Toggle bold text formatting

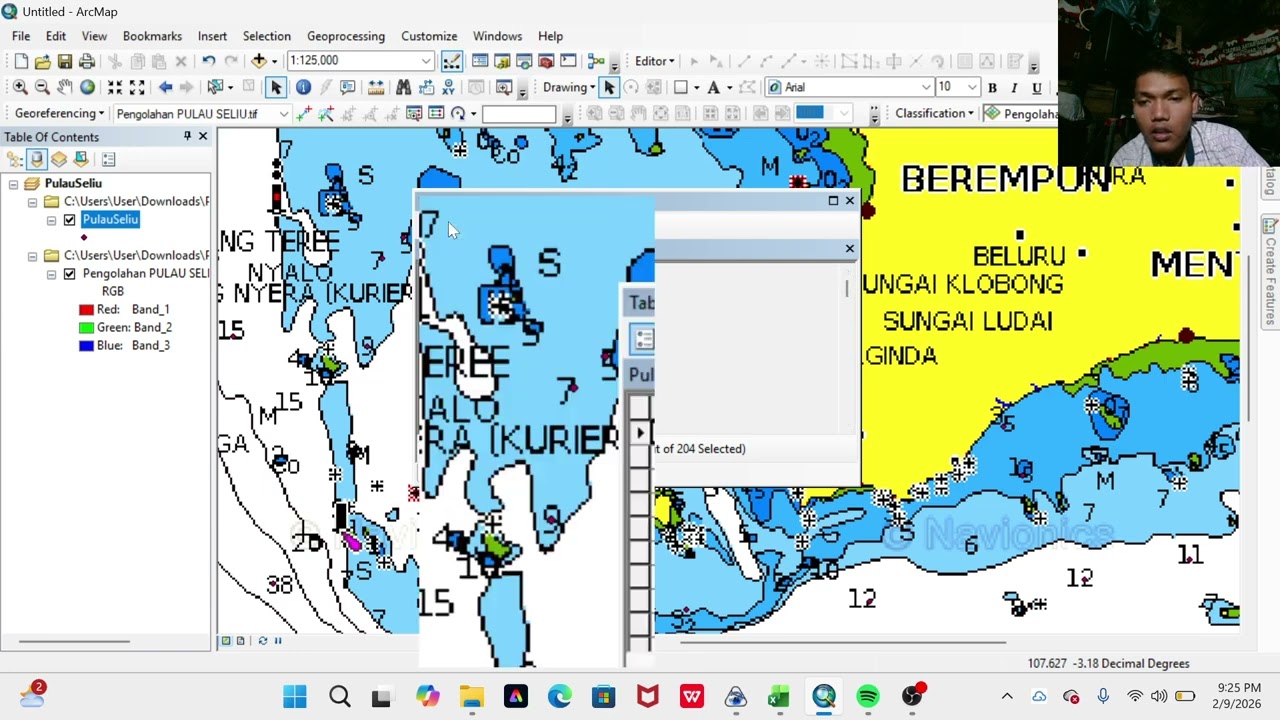click(x=992, y=87)
